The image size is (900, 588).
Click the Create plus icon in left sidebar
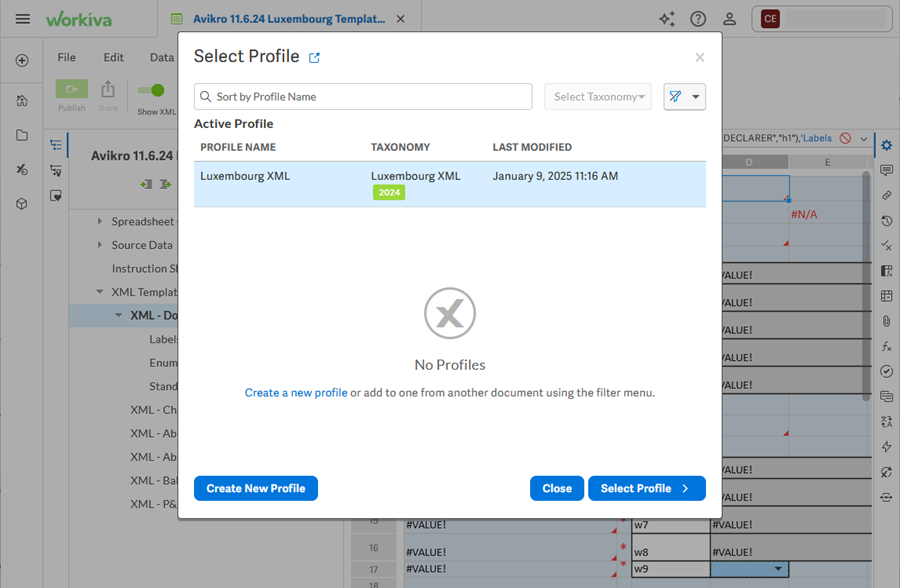point(22,60)
